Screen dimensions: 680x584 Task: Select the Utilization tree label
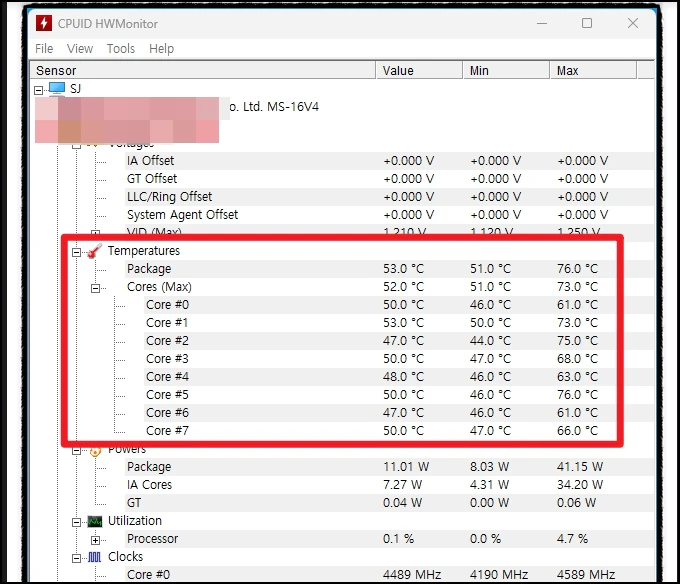tap(135, 521)
